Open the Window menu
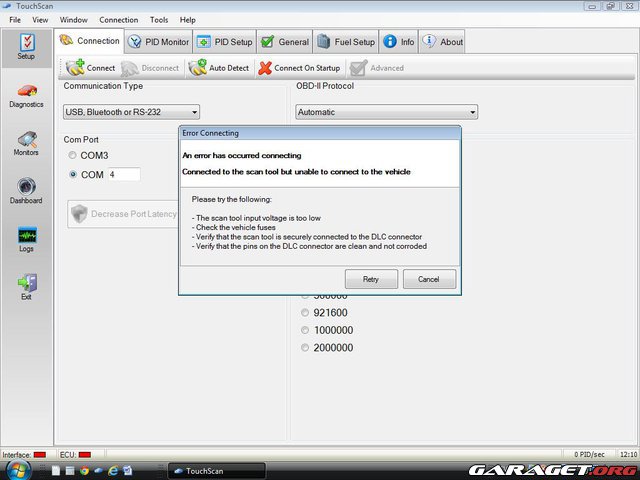This screenshot has width=640, height=480. [73, 20]
